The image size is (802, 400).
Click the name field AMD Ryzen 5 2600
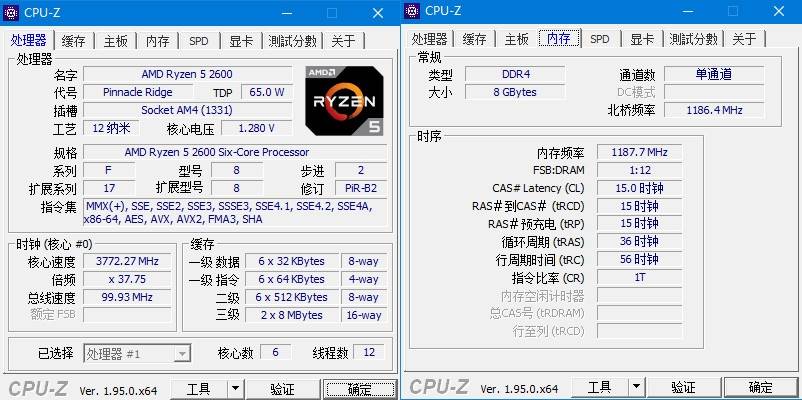[x=188, y=74]
